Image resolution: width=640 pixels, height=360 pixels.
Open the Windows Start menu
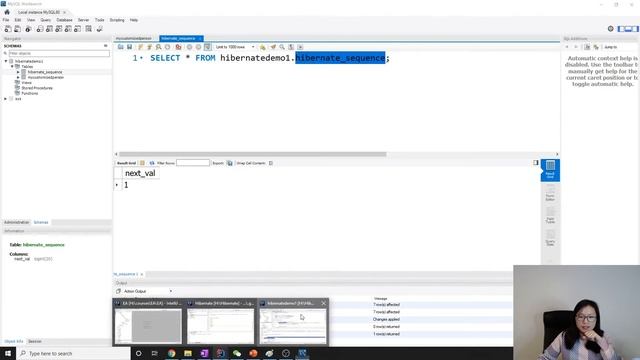click(8, 353)
